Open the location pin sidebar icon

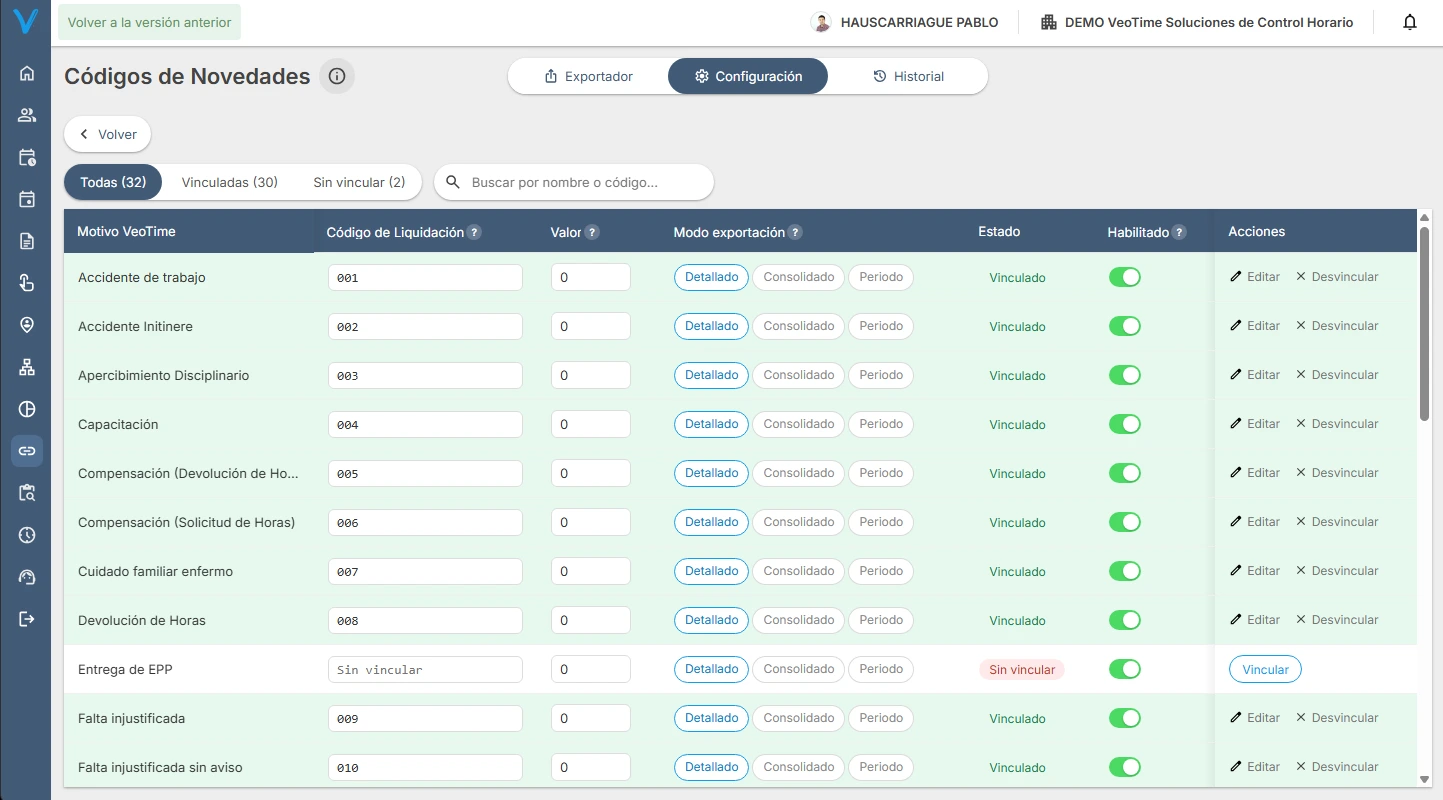pyautogui.click(x=27, y=325)
